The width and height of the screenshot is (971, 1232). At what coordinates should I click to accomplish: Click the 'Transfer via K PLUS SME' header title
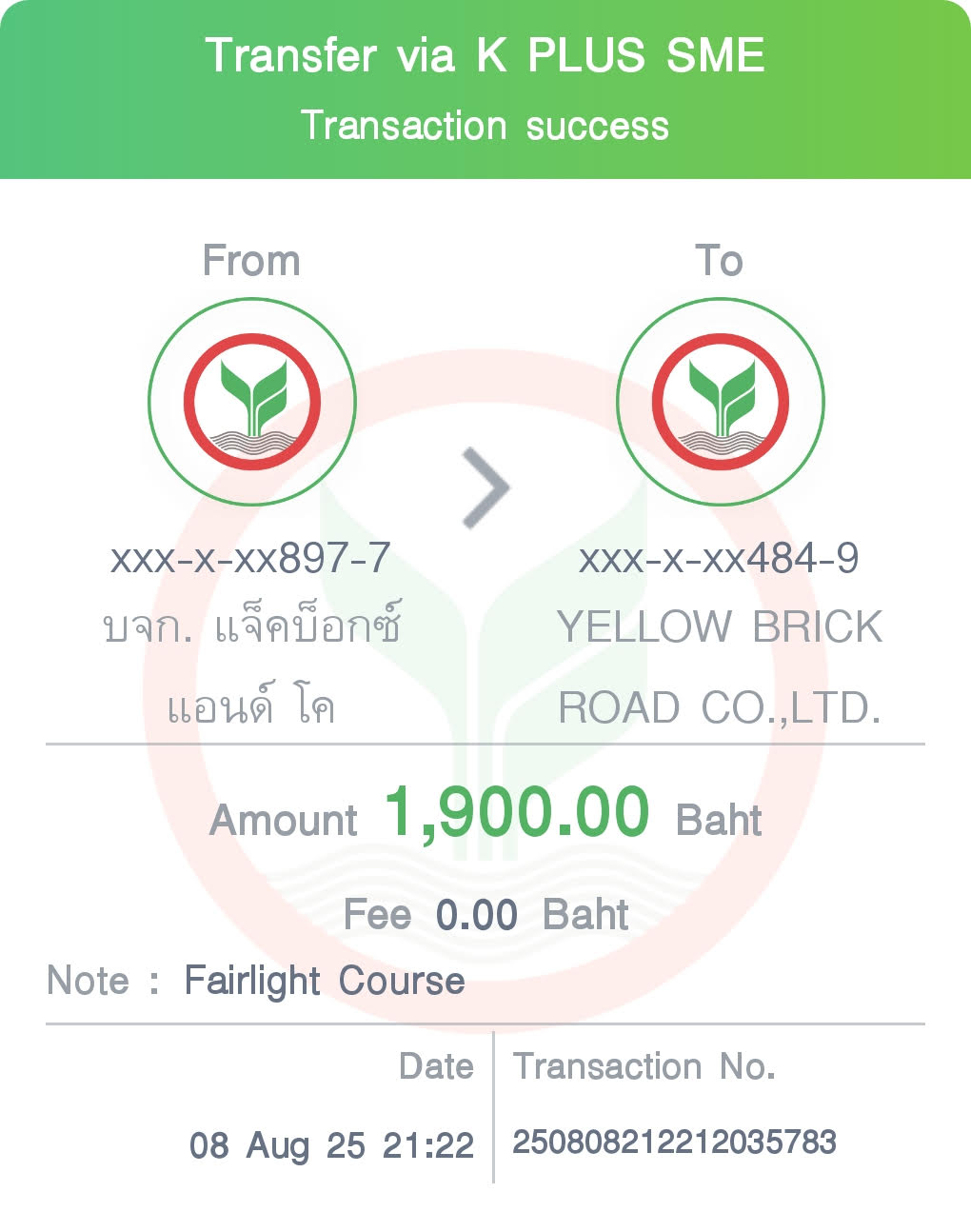pyautogui.click(x=485, y=55)
